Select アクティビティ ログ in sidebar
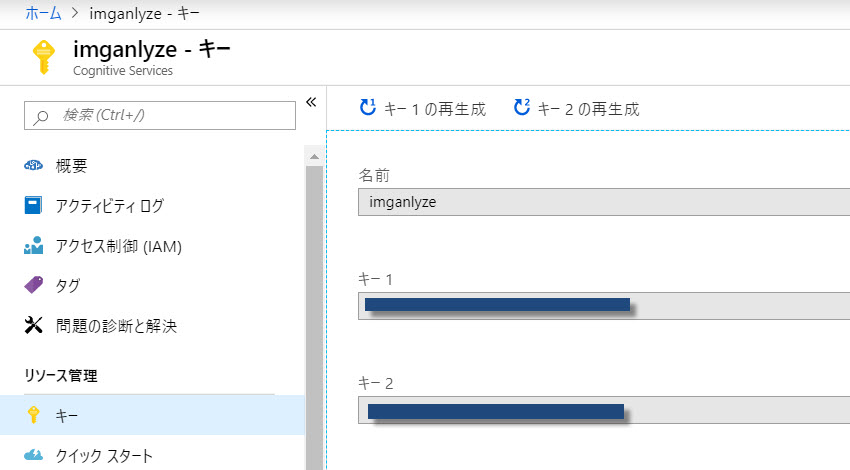This screenshot has width=850, height=470. click(x=110, y=206)
